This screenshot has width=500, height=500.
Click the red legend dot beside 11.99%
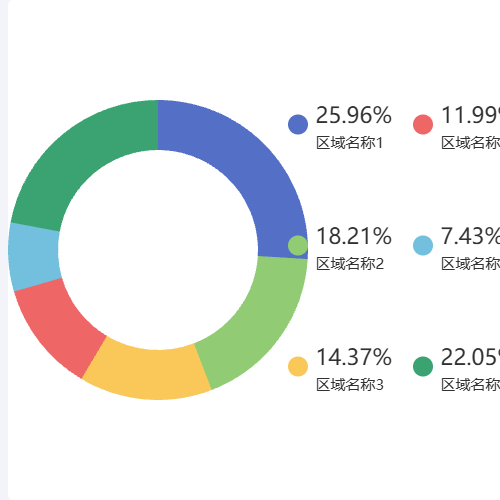(x=423, y=124)
